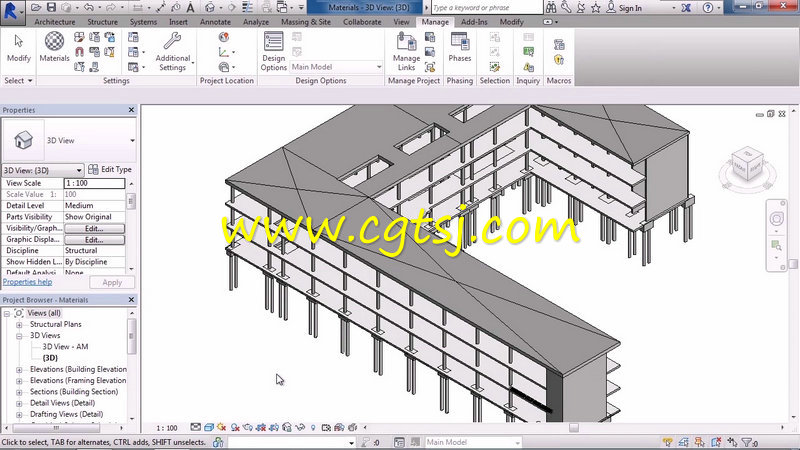Switch to the Architecture ribbon tab

point(55,22)
